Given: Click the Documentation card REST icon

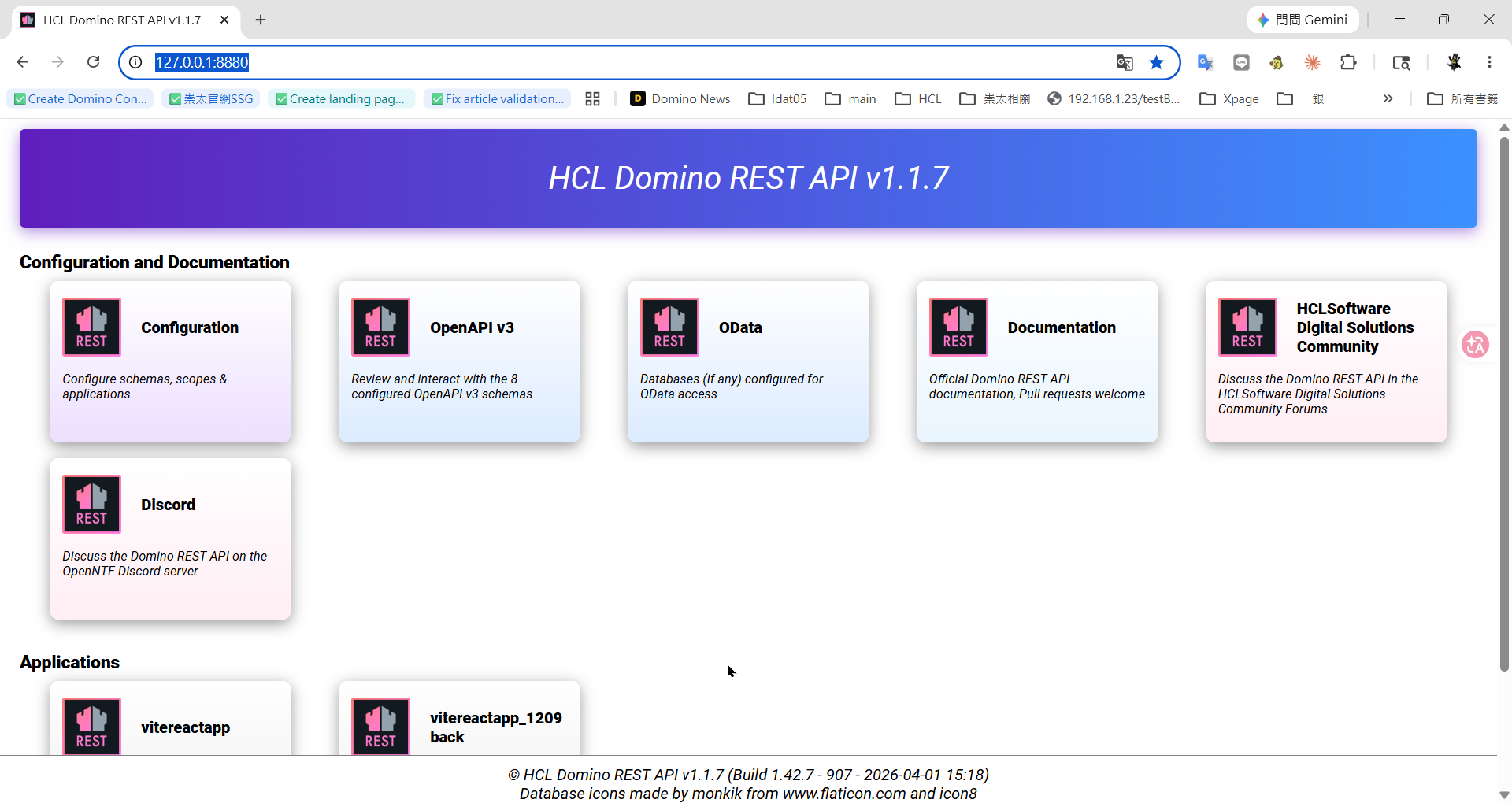Looking at the screenshot, I should (x=958, y=327).
